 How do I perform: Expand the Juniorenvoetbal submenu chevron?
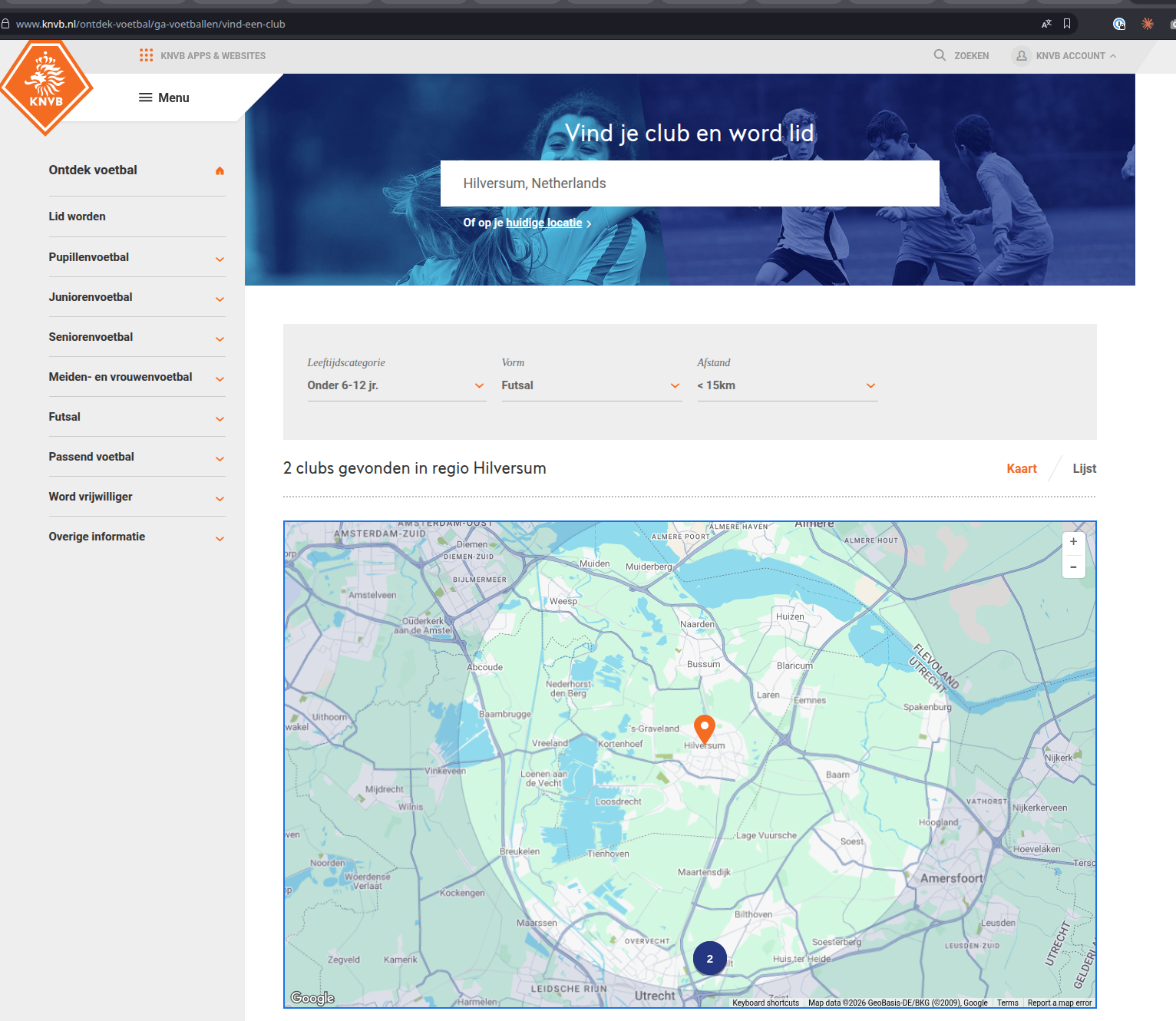220,299
